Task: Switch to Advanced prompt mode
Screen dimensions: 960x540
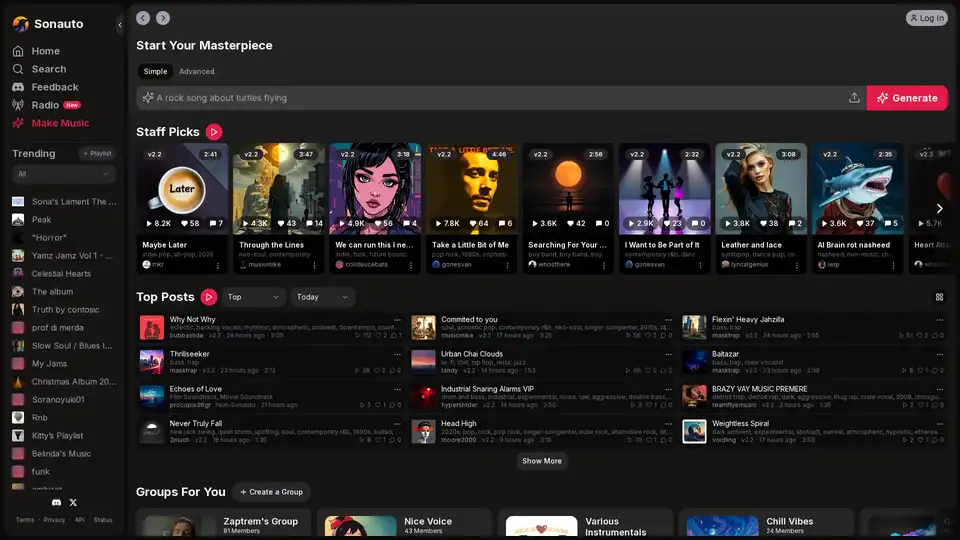Action: coord(197,72)
